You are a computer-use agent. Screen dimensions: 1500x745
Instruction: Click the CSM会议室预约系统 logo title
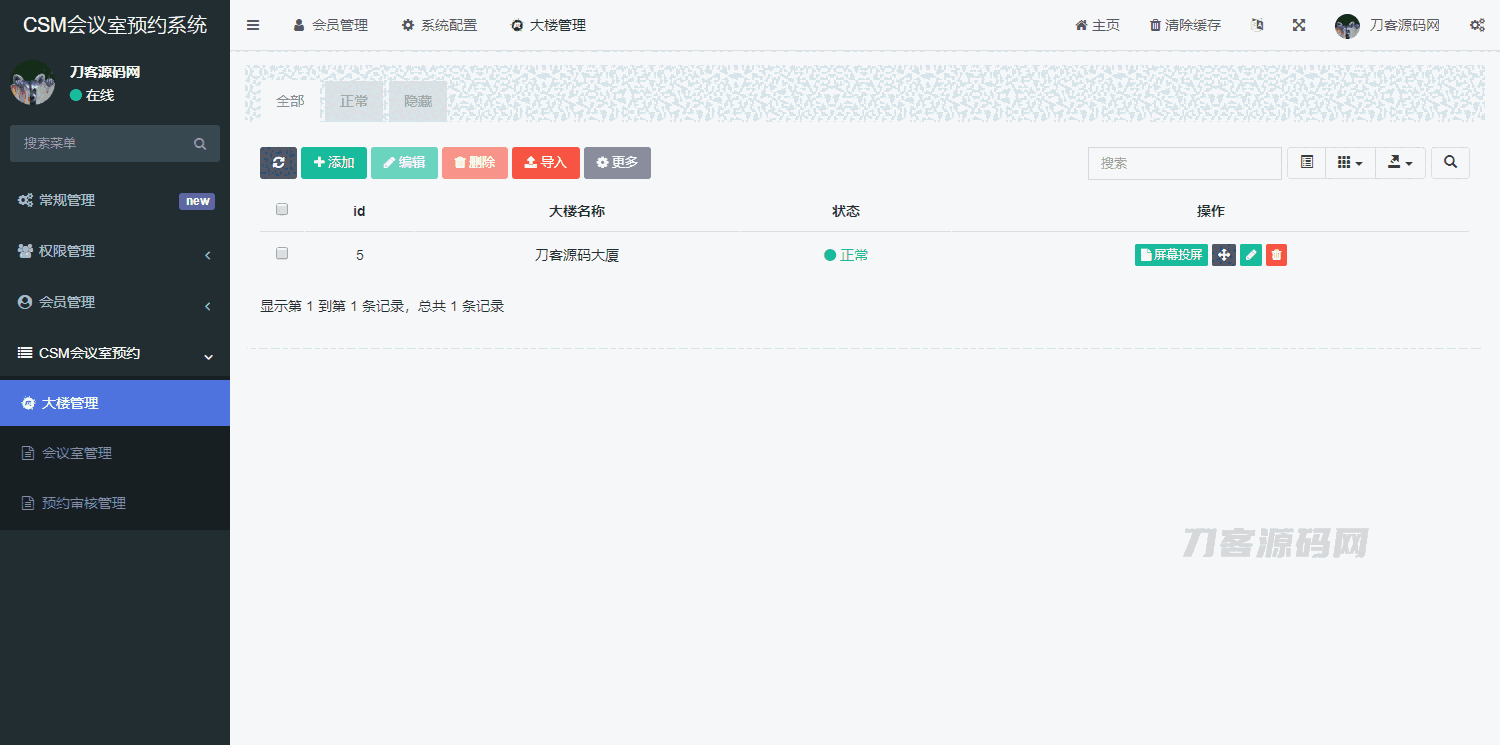tap(115, 25)
